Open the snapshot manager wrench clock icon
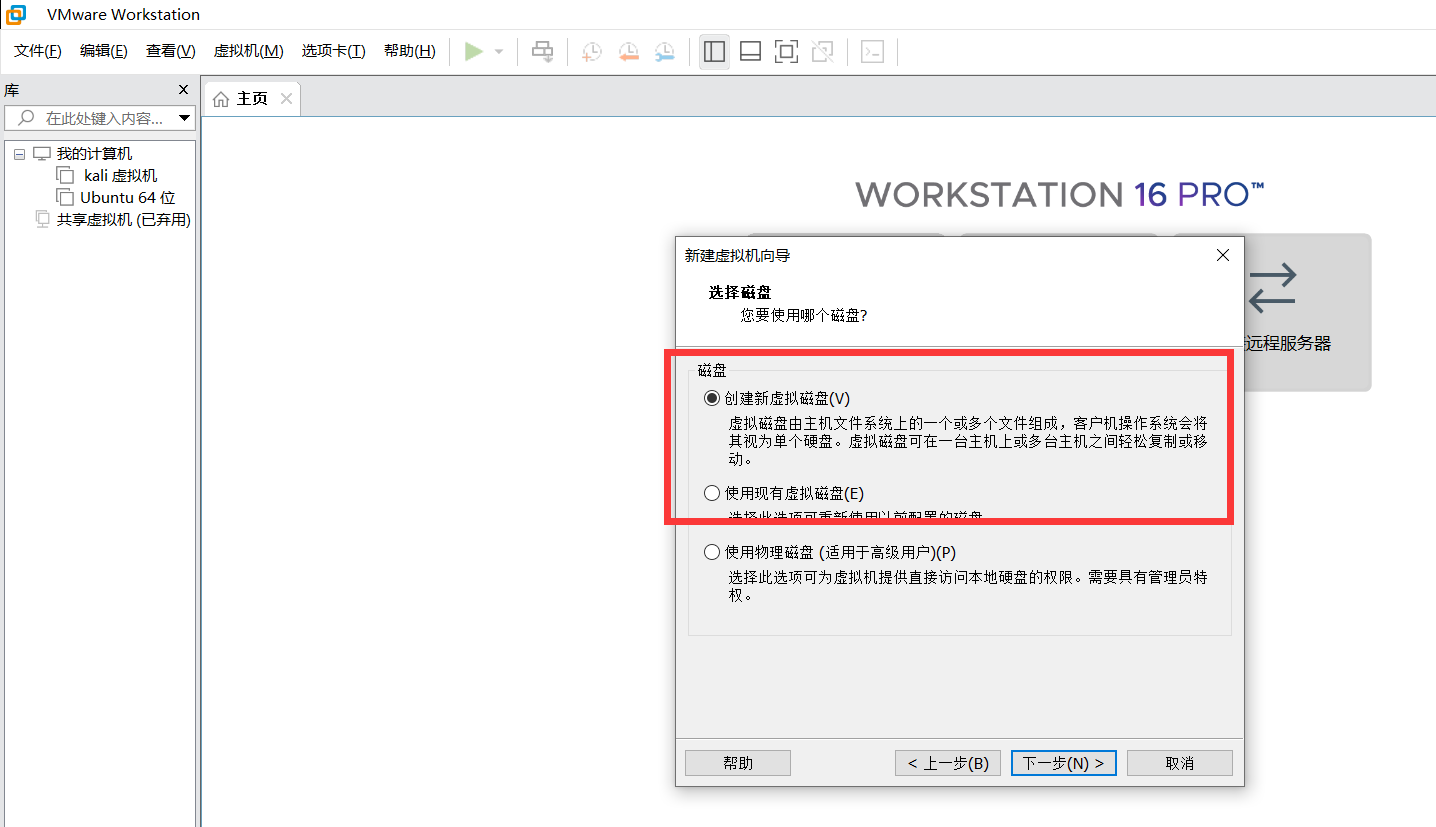 (664, 51)
